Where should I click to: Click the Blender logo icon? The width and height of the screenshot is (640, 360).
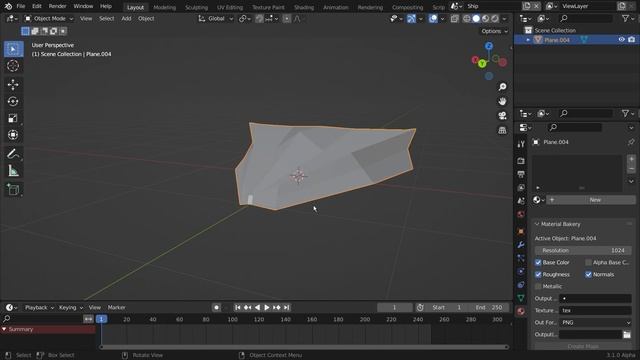point(8,6)
